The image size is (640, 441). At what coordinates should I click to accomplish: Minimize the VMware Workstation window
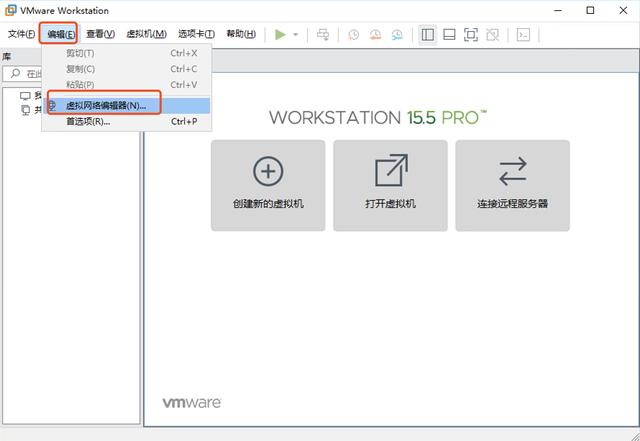(x=558, y=11)
